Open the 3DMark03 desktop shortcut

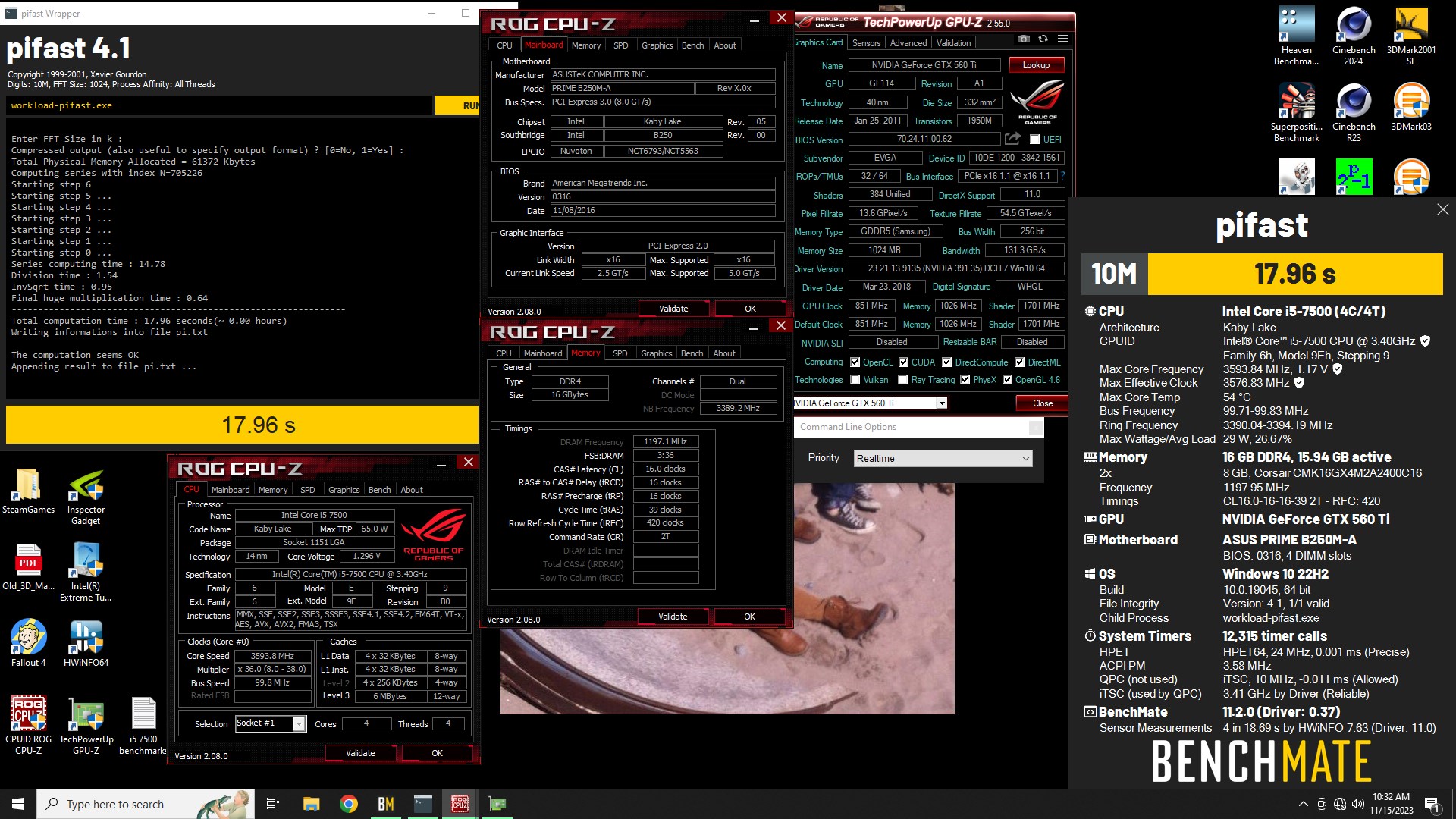click(x=1411, y=107)
